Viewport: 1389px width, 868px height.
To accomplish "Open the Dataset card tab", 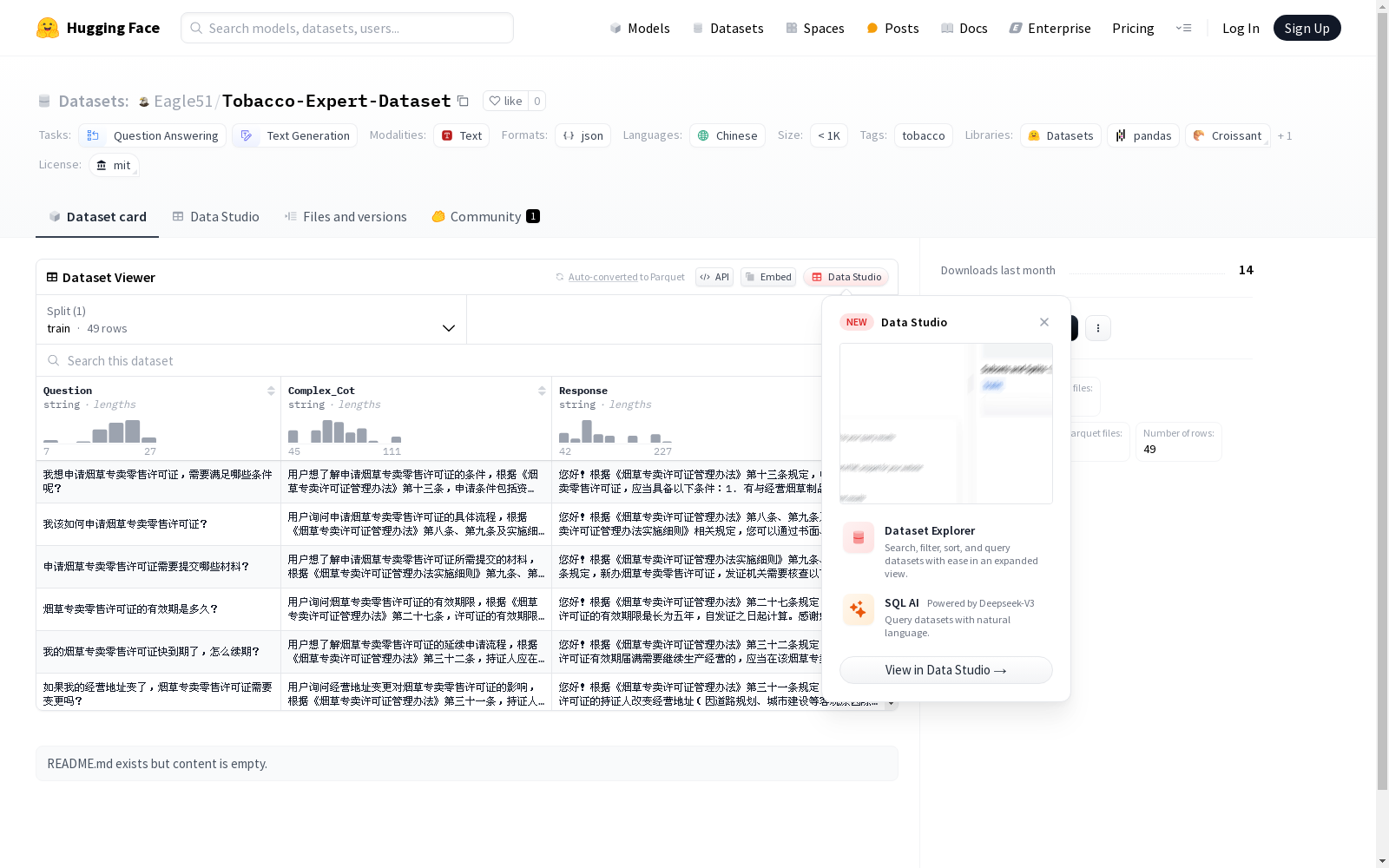I will (97, 217).
